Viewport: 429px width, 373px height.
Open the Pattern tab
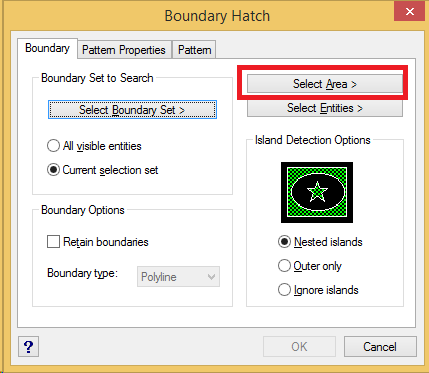[195, 50]
